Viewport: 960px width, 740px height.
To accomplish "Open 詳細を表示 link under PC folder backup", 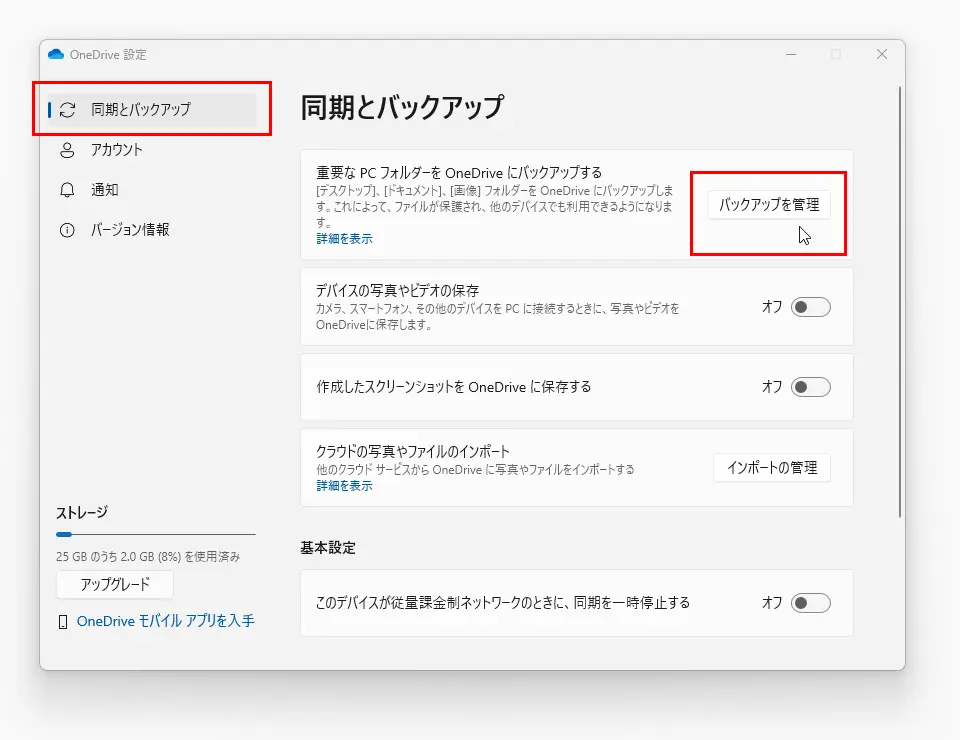I will (x=344, y=239).
